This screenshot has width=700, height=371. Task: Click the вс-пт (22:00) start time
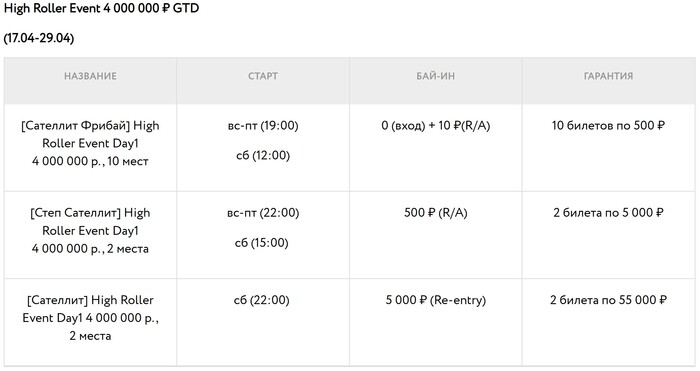263,213
